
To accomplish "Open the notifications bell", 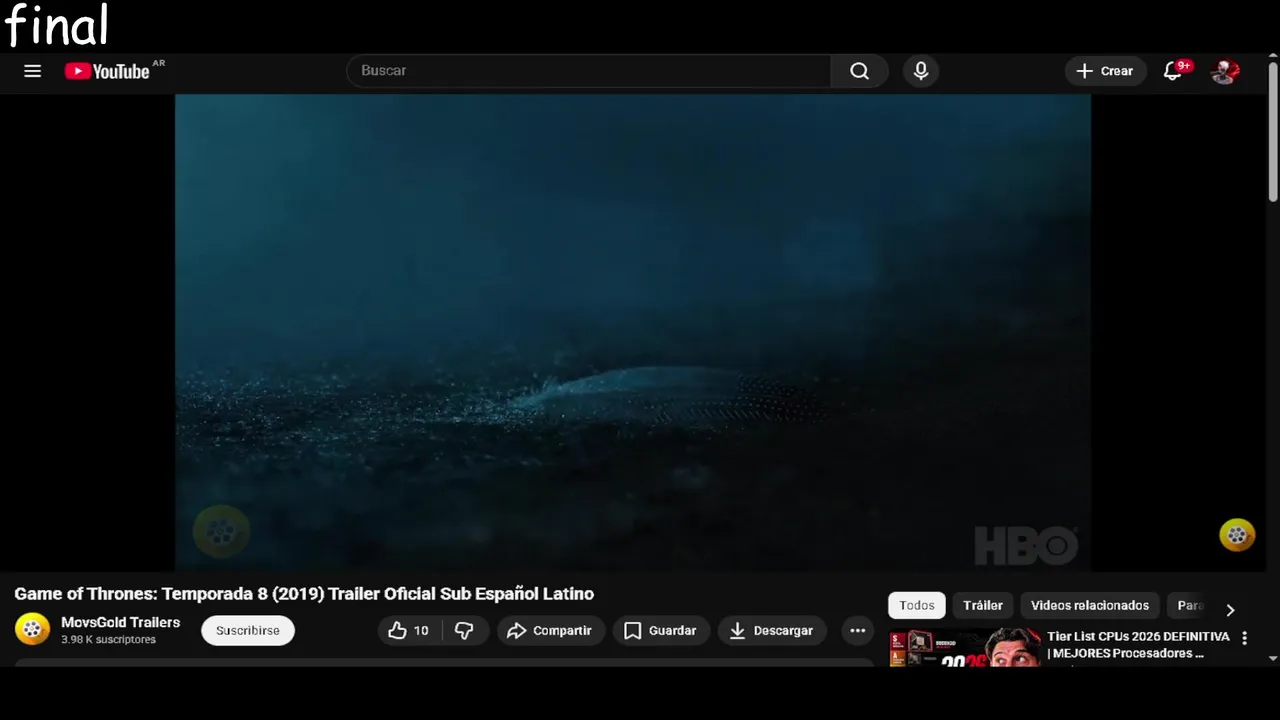I will [1174, 71].
